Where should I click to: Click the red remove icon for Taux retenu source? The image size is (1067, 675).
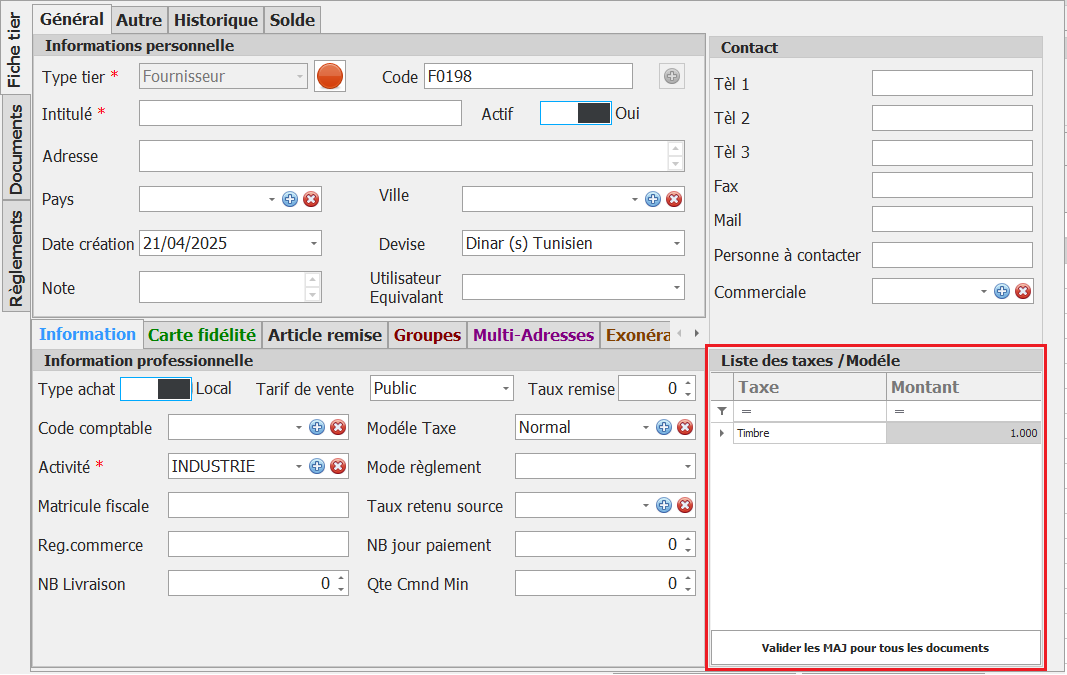[685, 506]
